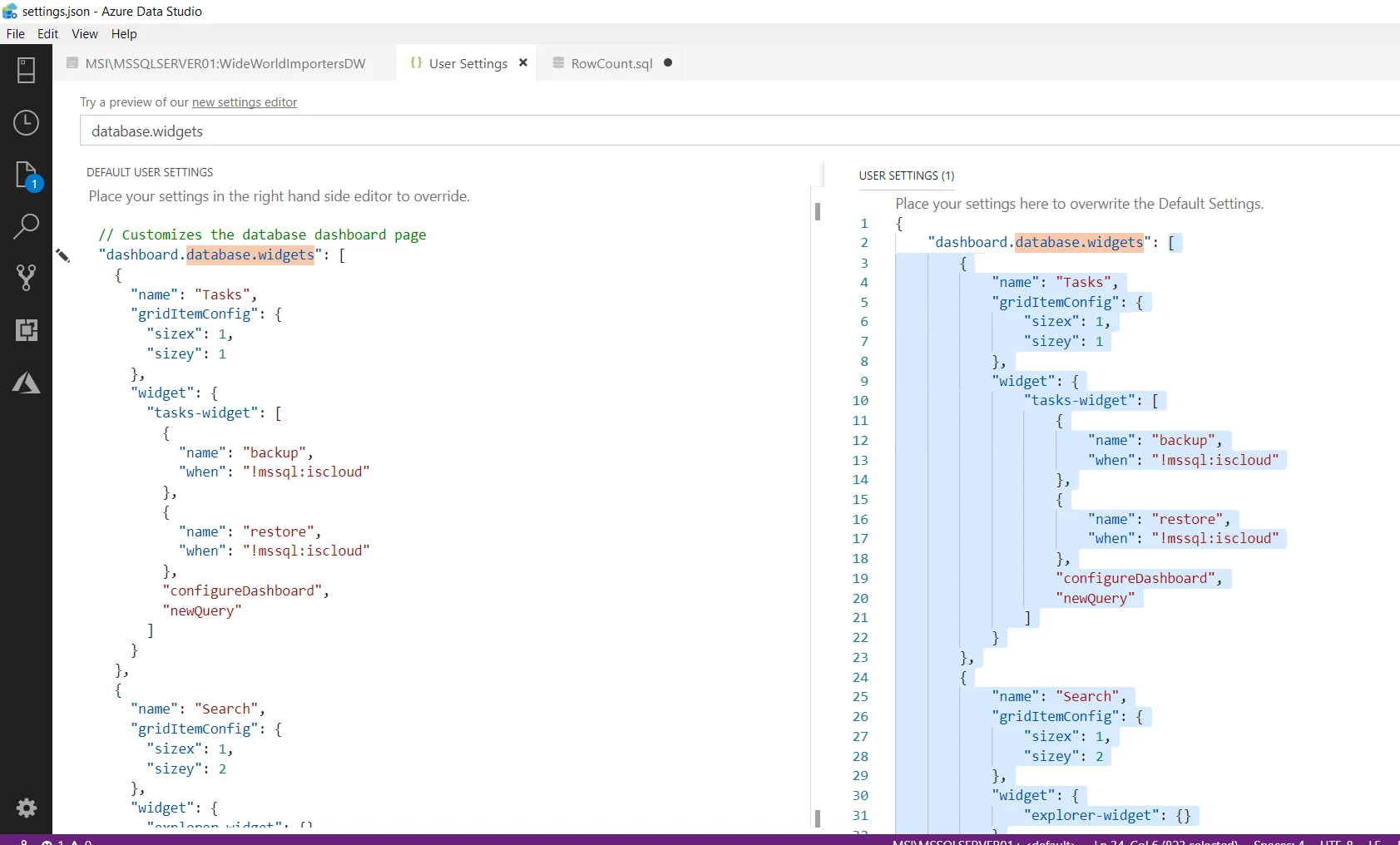
Task: Click "sizey": 2 on user settings line 28
Action: (1064, 756)
